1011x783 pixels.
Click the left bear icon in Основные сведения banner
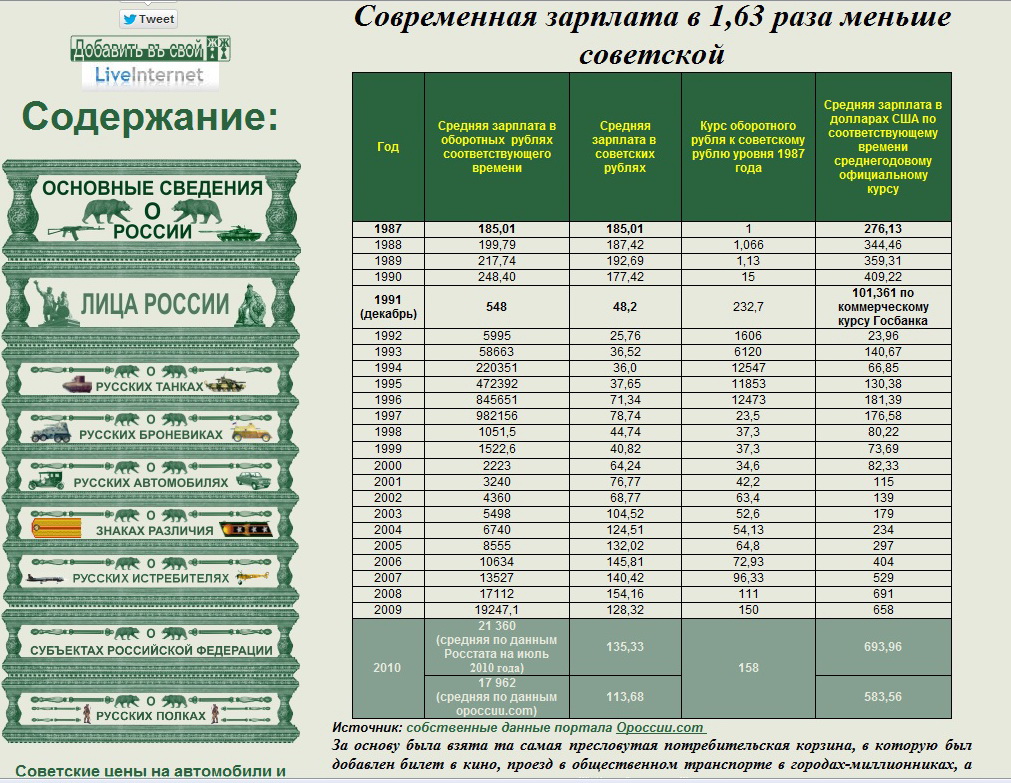coord(107,210)
